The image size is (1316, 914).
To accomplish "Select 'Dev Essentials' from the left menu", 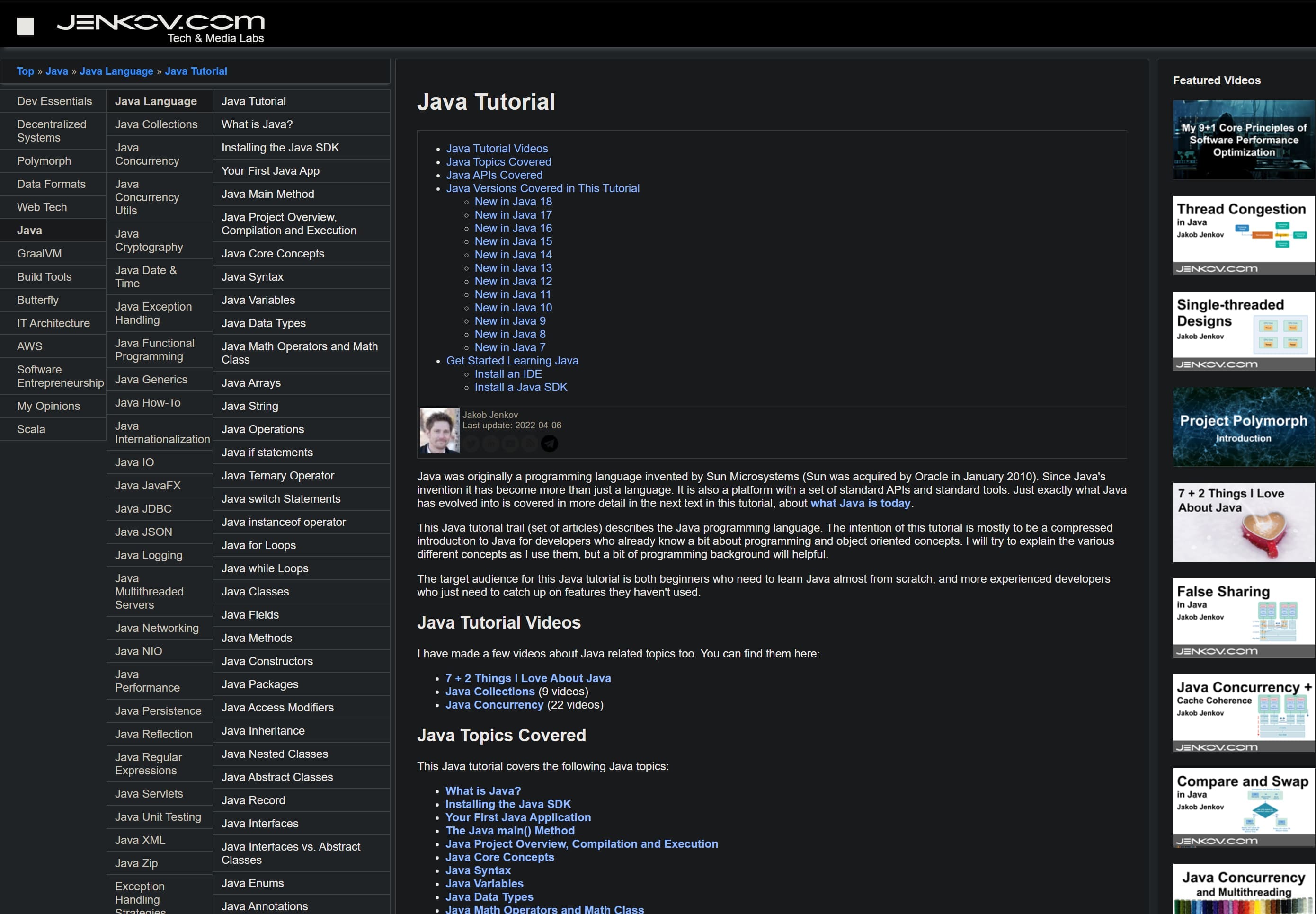I will [x=54, y=101].
